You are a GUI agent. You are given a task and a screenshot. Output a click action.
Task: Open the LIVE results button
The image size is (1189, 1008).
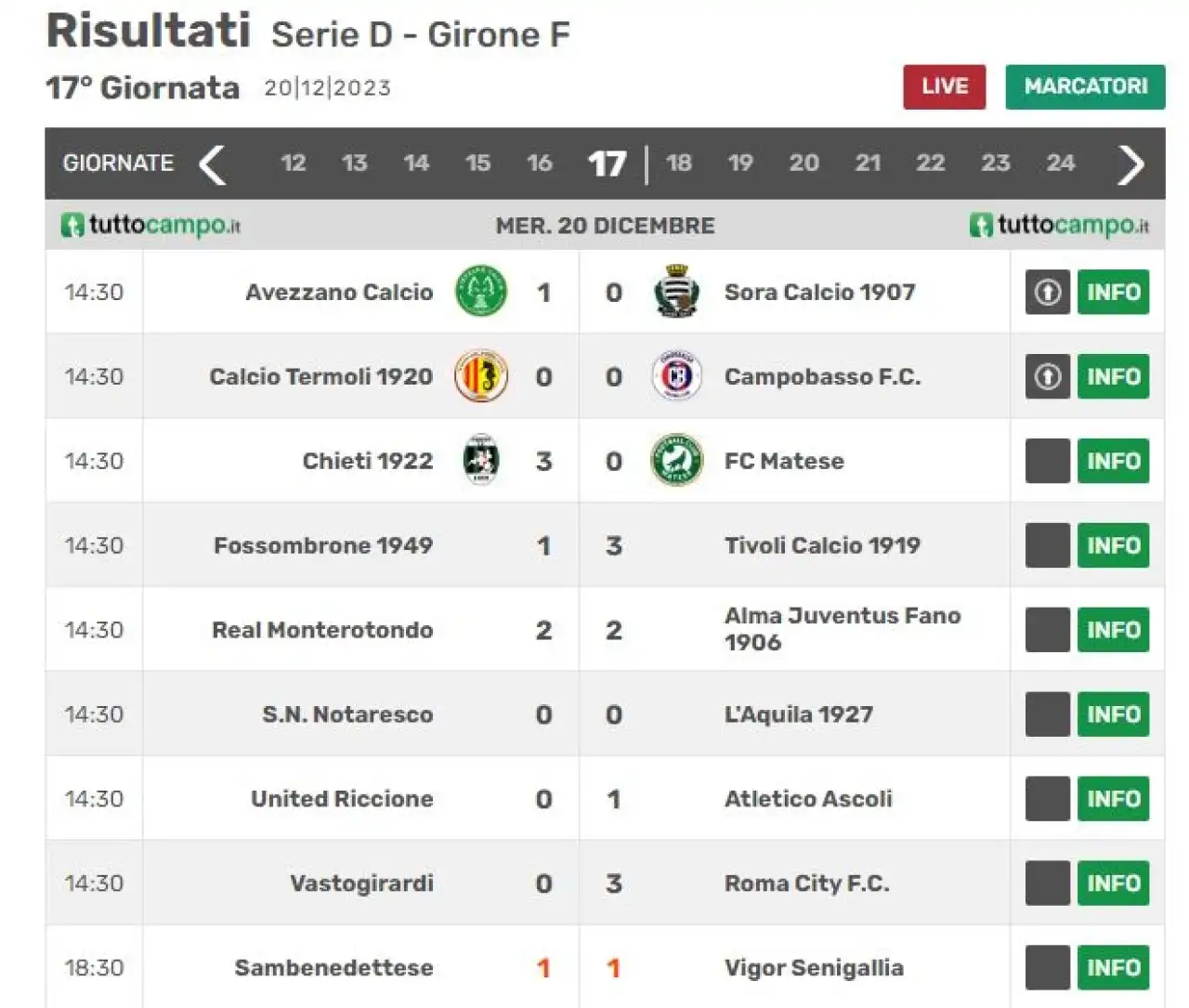(x=945, y=86)
